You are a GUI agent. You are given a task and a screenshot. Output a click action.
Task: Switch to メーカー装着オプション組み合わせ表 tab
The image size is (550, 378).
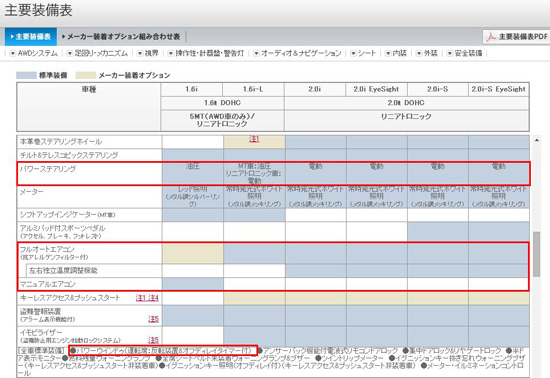click(121, 36)
